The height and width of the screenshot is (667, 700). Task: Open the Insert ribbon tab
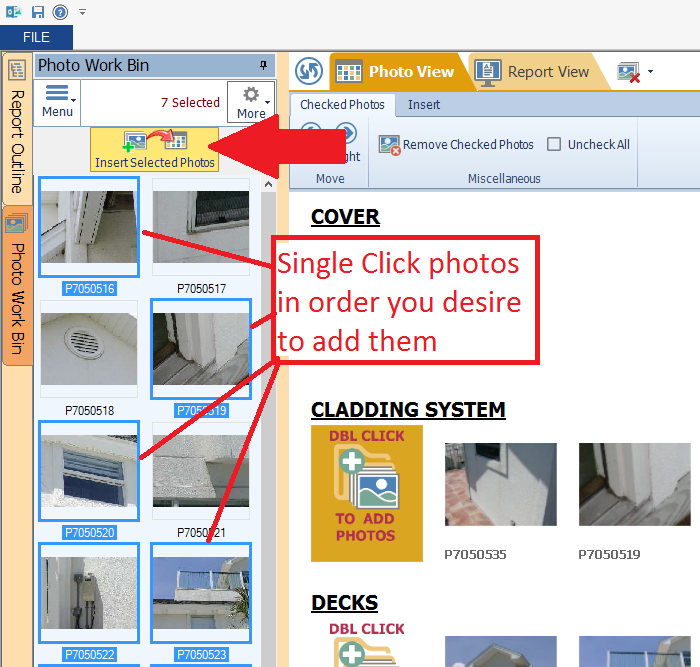point(424,104)
